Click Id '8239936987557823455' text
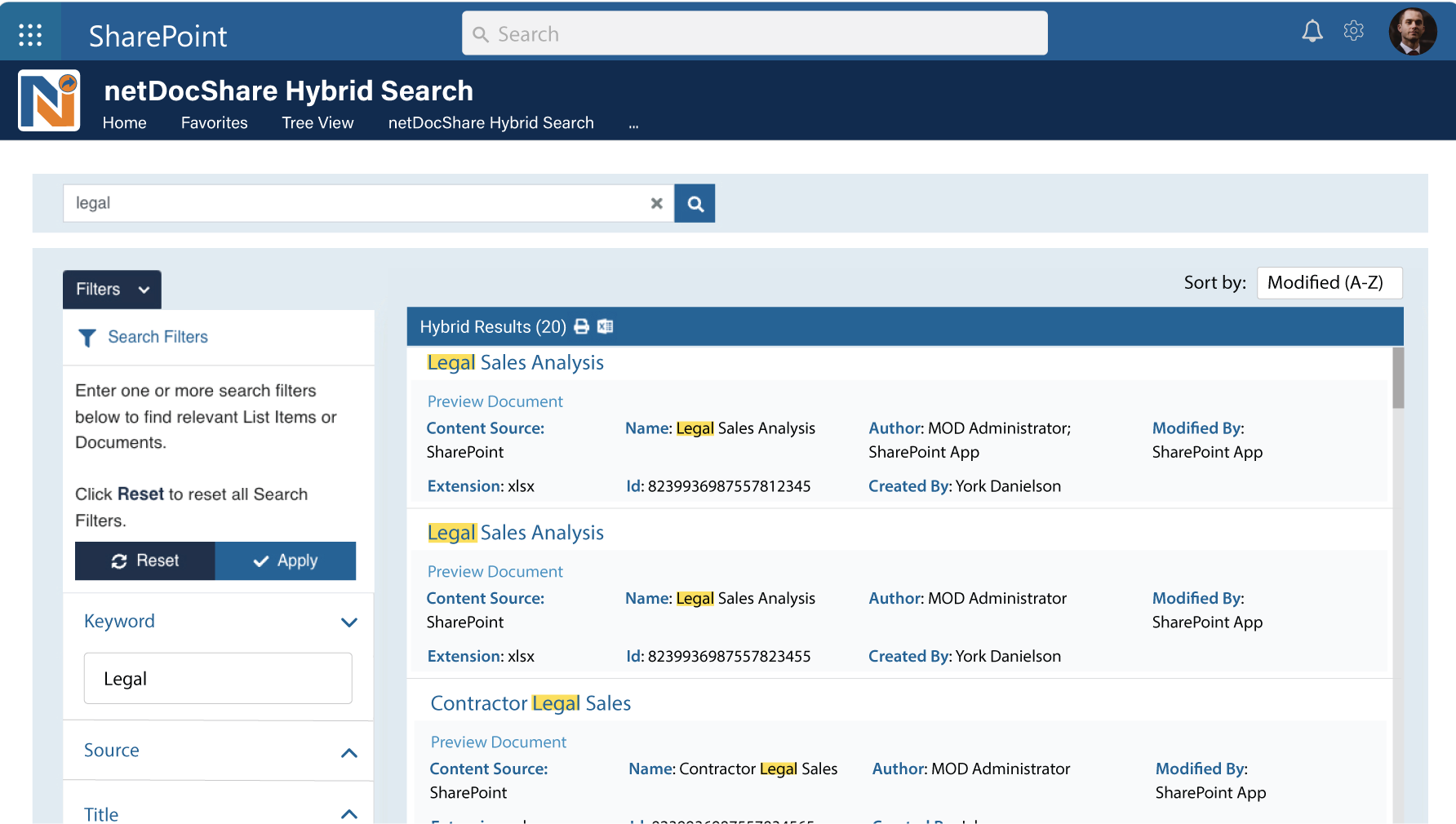Image resolution: width=1456 pixels, height=824 pixels. tap(718, 657)
